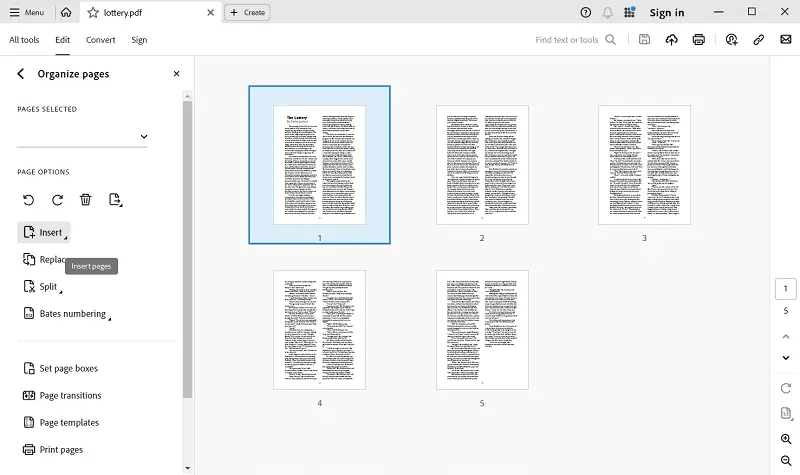Star the lottery.pdf document
800x475 pixels.
pos(93,12)
